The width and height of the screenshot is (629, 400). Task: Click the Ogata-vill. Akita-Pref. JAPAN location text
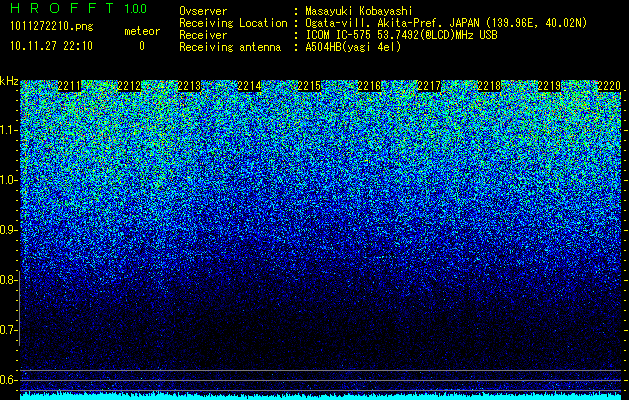(x=446, y=23)
